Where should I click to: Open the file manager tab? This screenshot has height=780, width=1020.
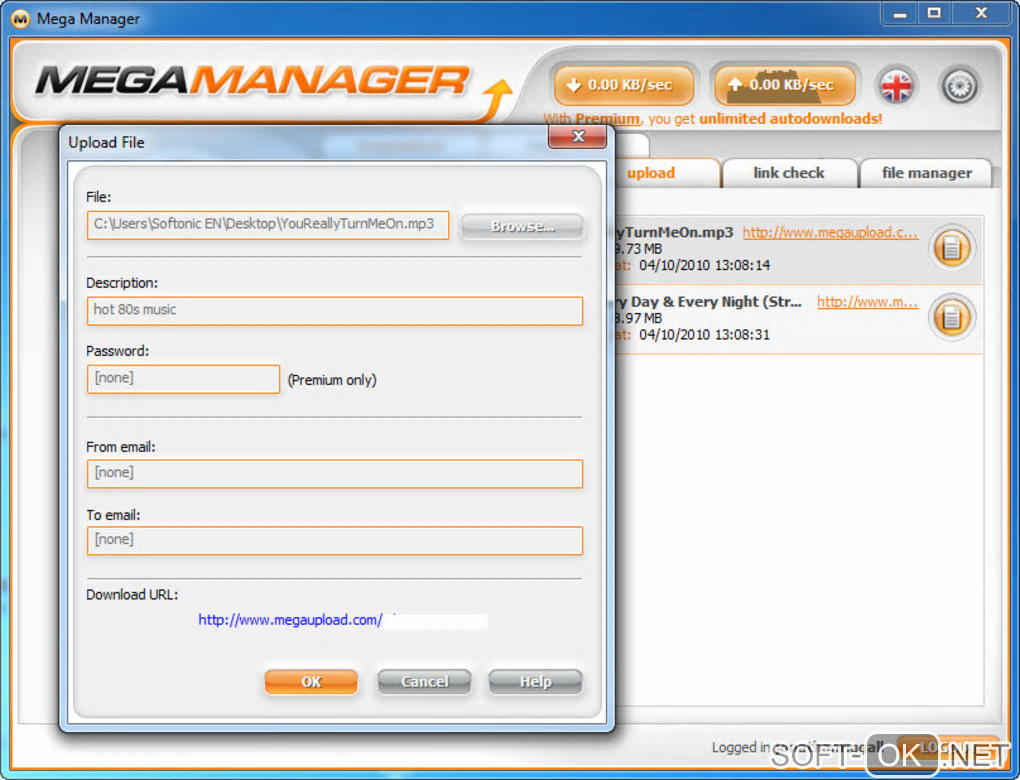(x=926, y=173)
